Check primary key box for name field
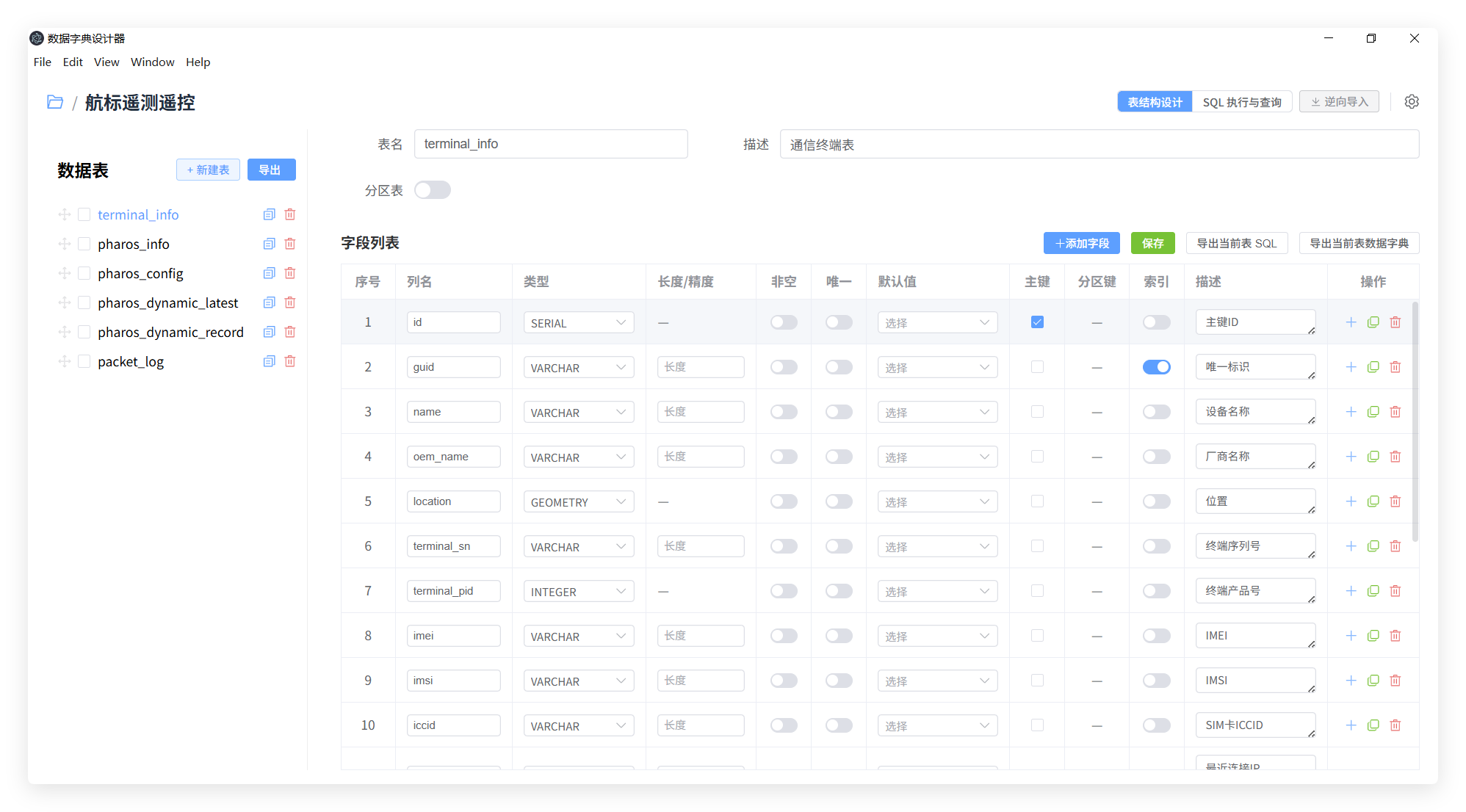 (x=1037, y=412)
